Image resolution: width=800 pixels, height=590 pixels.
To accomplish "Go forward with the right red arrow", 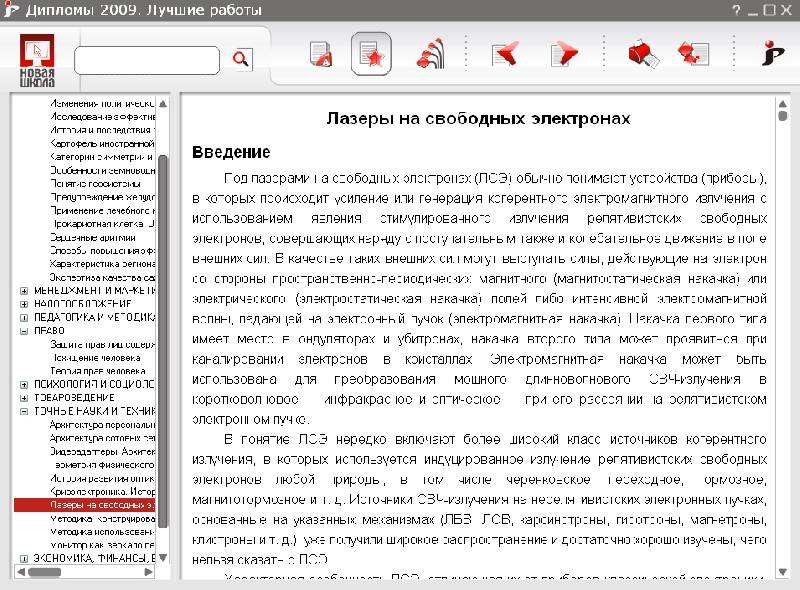I will [564, 54].
